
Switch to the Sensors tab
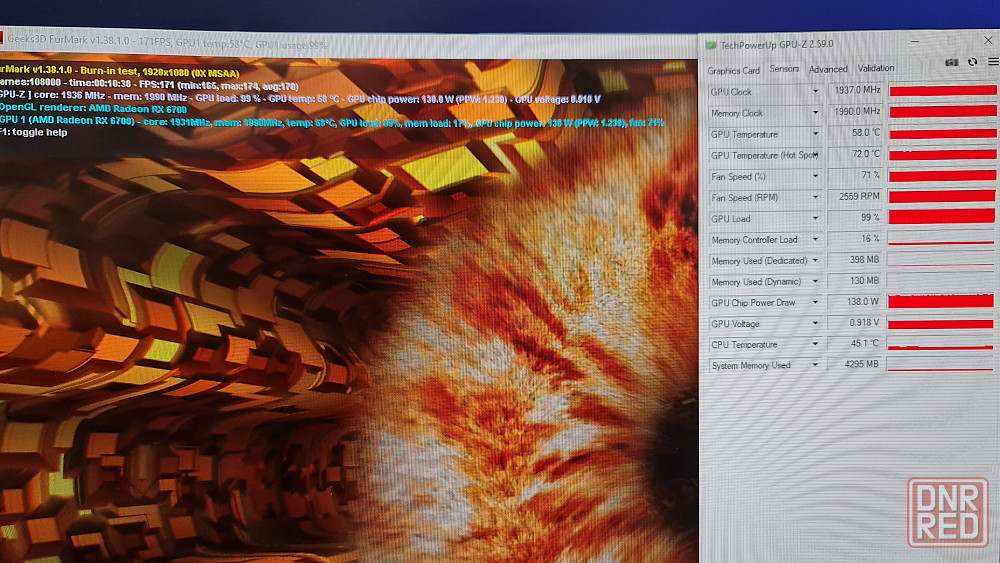tap(784, 69)
